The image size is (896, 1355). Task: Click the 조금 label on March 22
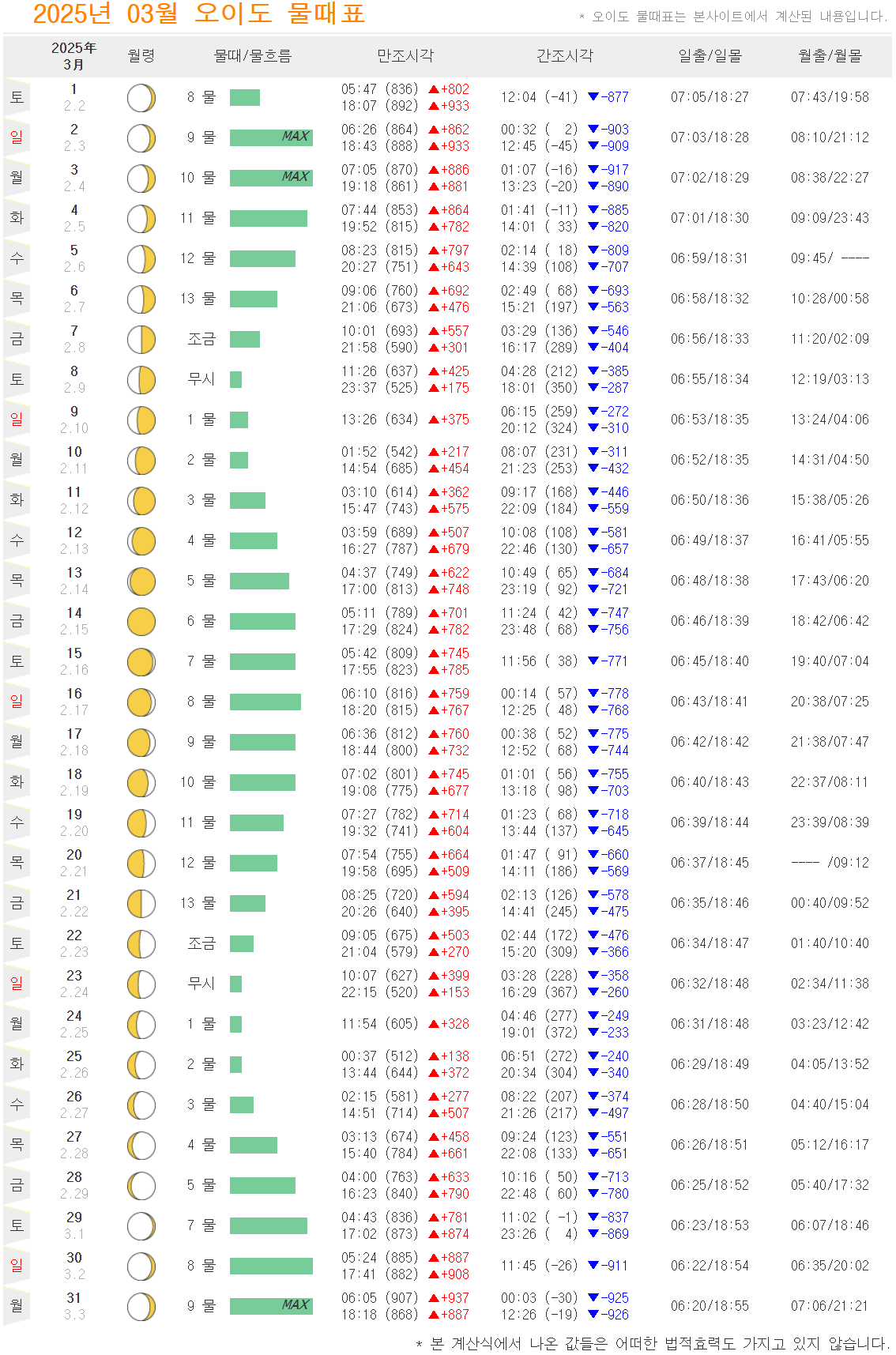201,943
